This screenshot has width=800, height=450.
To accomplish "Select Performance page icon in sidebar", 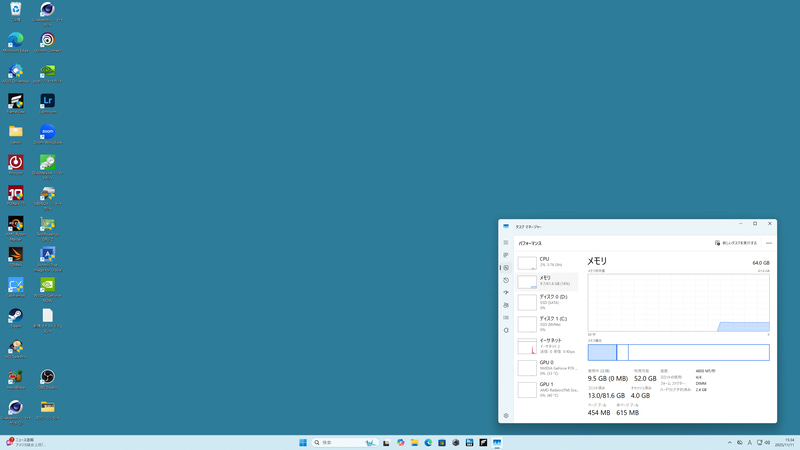I will [506, 267].
